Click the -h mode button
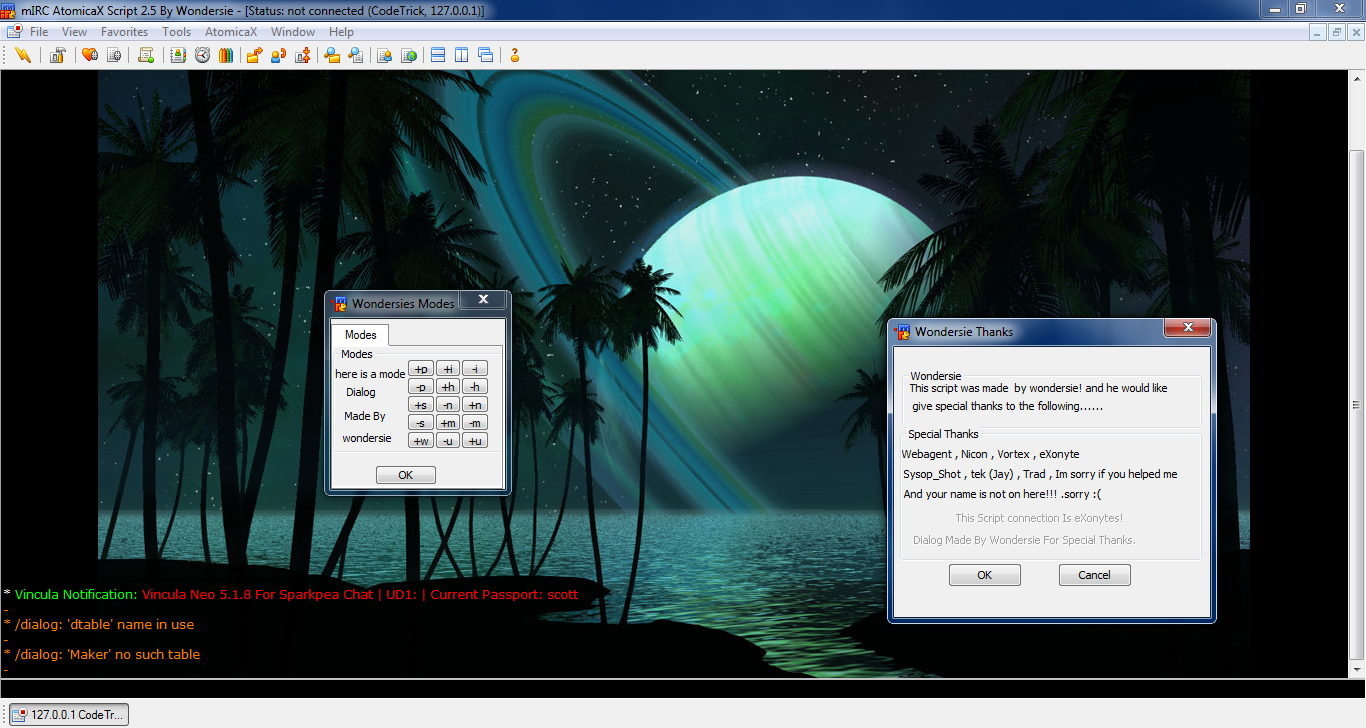The width and height of the screenshot is (1366, 728). pos(475,387)
